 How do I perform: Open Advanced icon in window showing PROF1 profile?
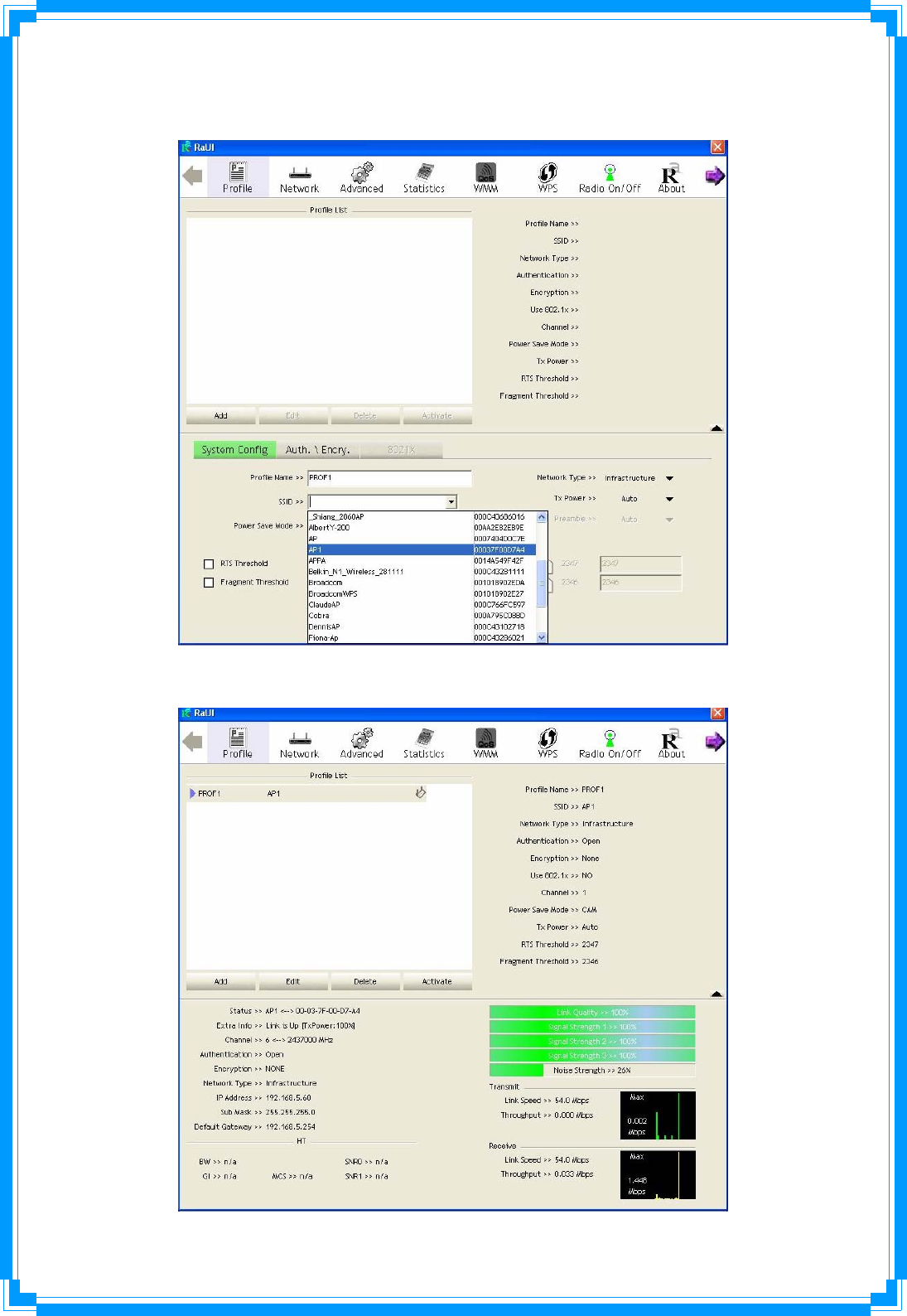[x=361, y=743]
